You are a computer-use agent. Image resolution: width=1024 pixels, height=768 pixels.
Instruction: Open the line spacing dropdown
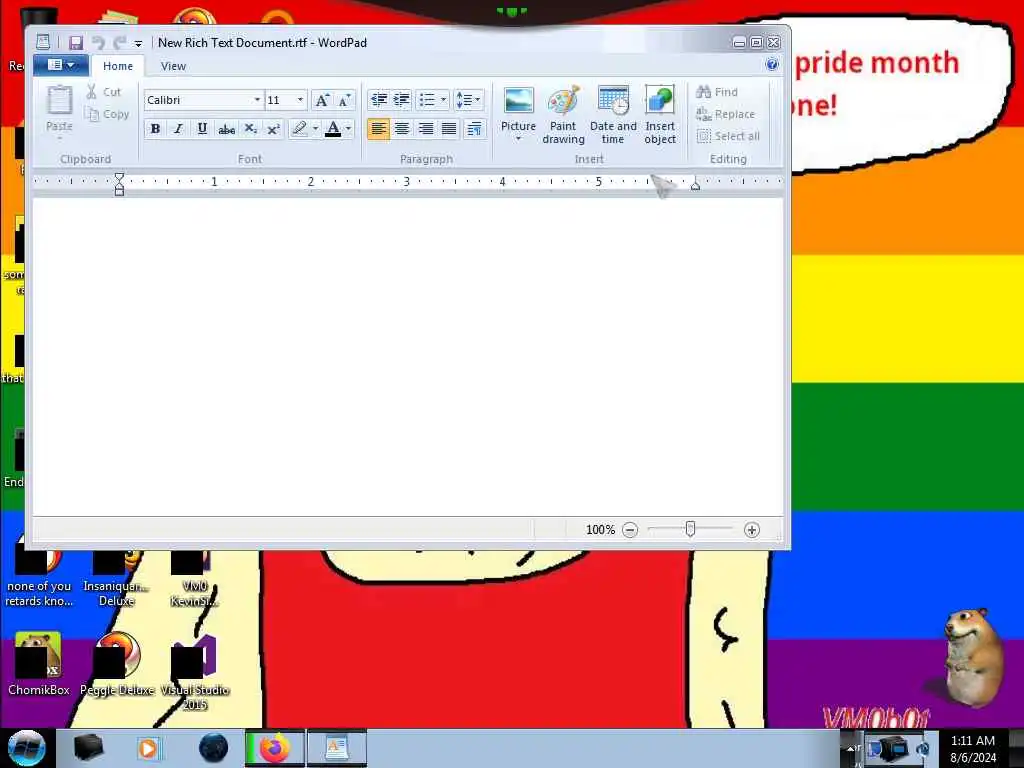[x=468, y=100]
